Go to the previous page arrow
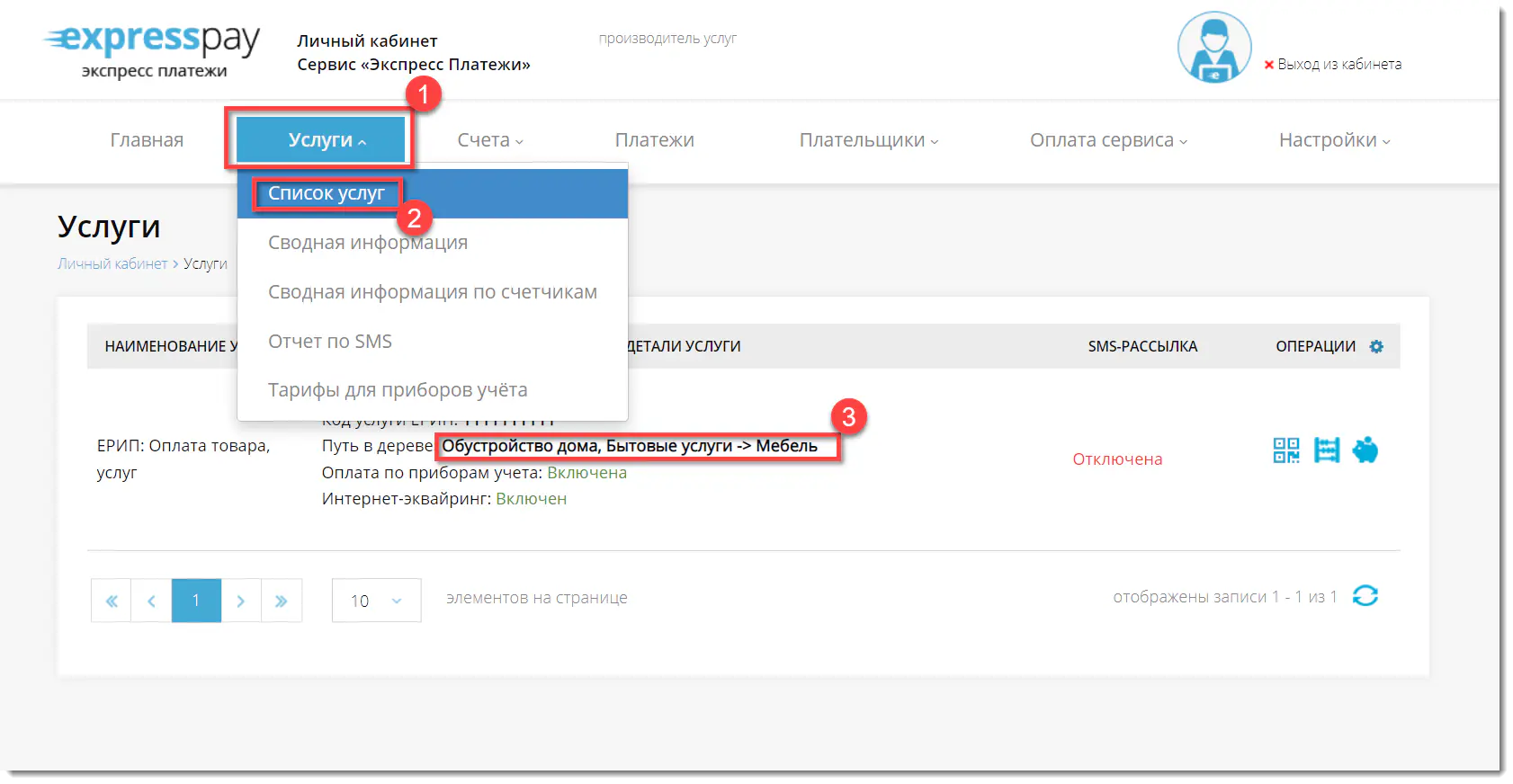The height and width of the screenshot is (784, 1513). [x=151, y=601]
